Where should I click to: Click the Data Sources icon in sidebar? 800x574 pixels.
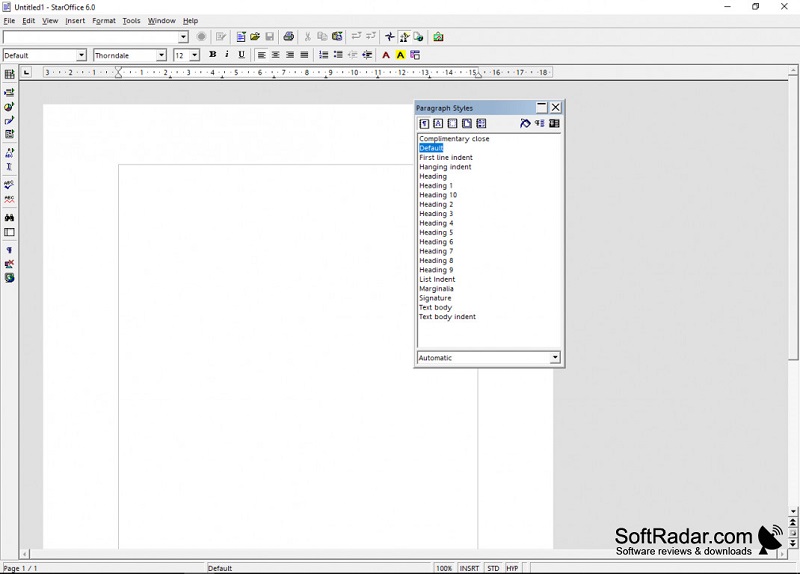(9, 264)
